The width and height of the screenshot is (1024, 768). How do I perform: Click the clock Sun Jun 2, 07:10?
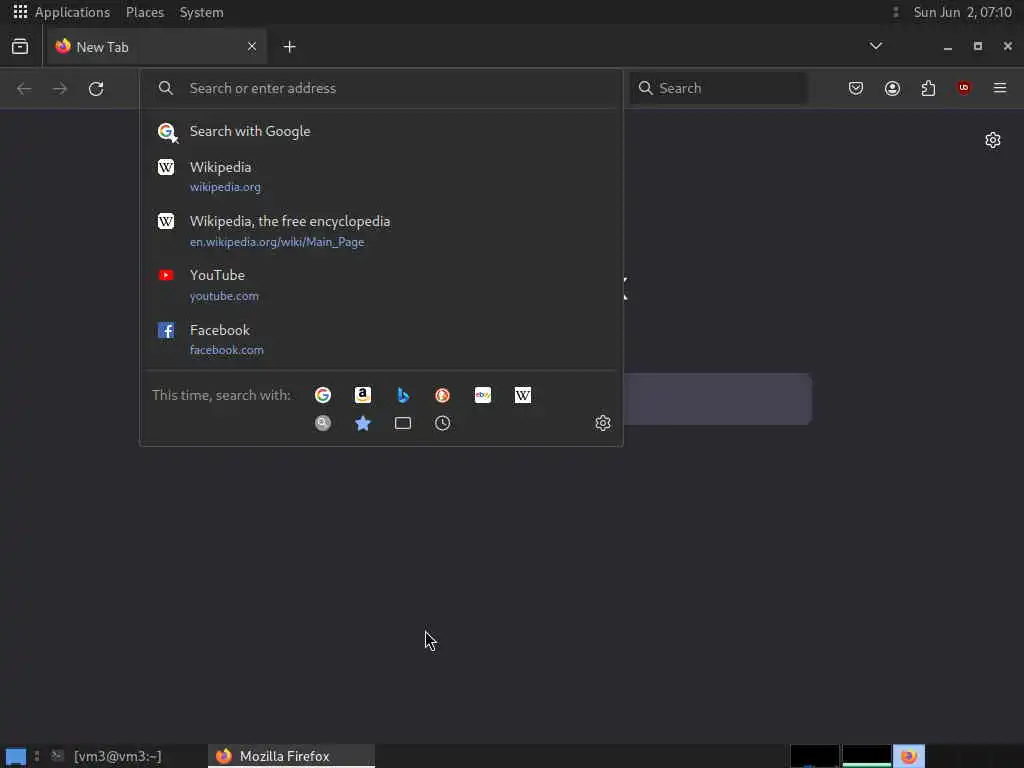[x=963, y=12]
